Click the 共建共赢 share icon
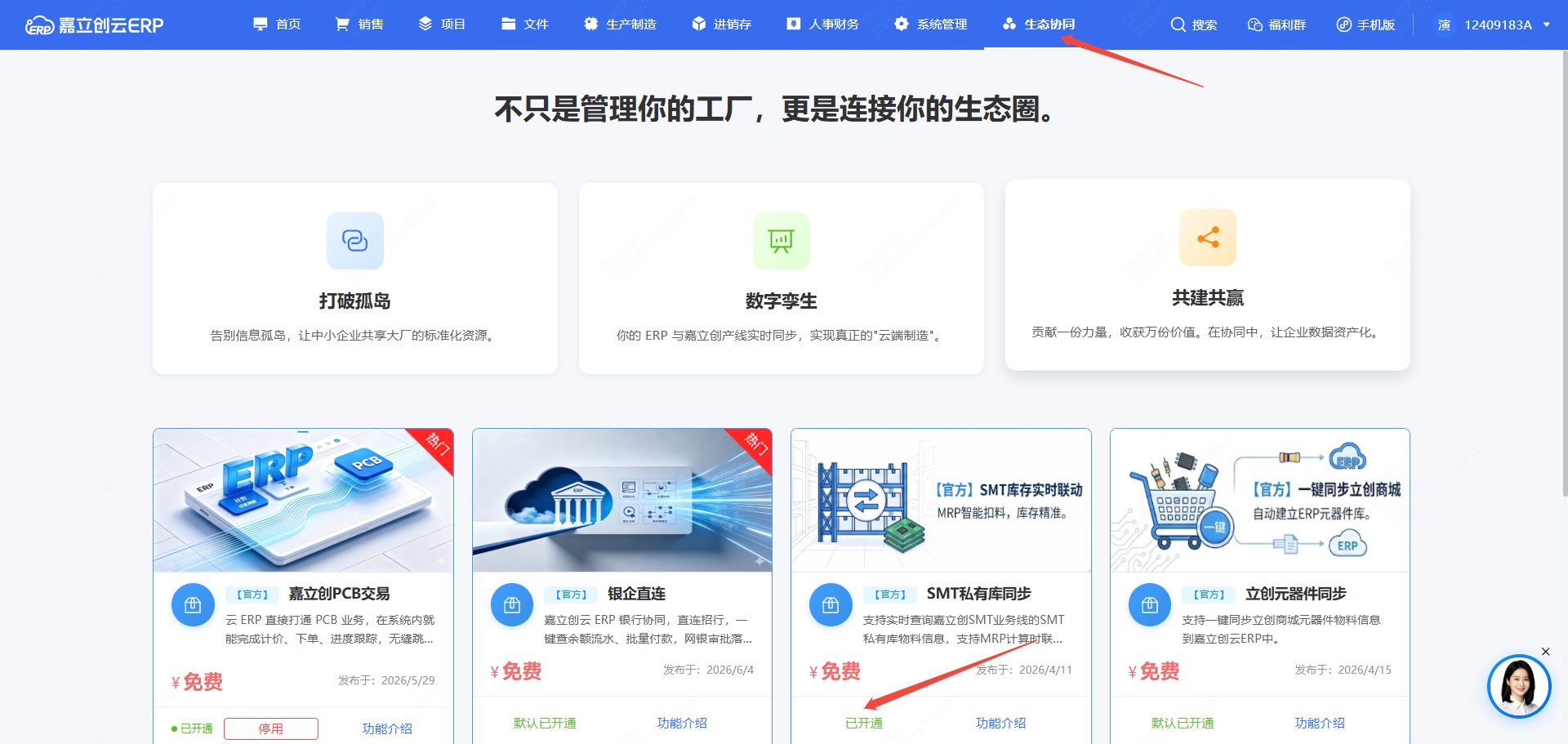The image size is (1568, 744). (1208, 238)
